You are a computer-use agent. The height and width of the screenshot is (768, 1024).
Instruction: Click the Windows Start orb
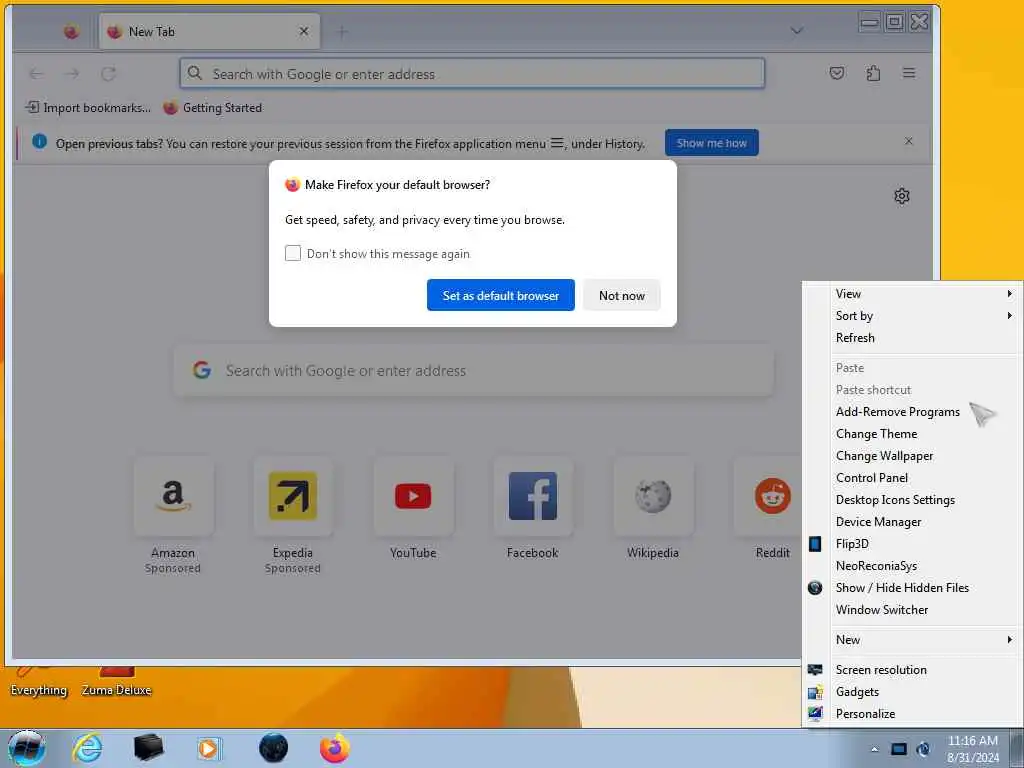[x=27, y=748]
